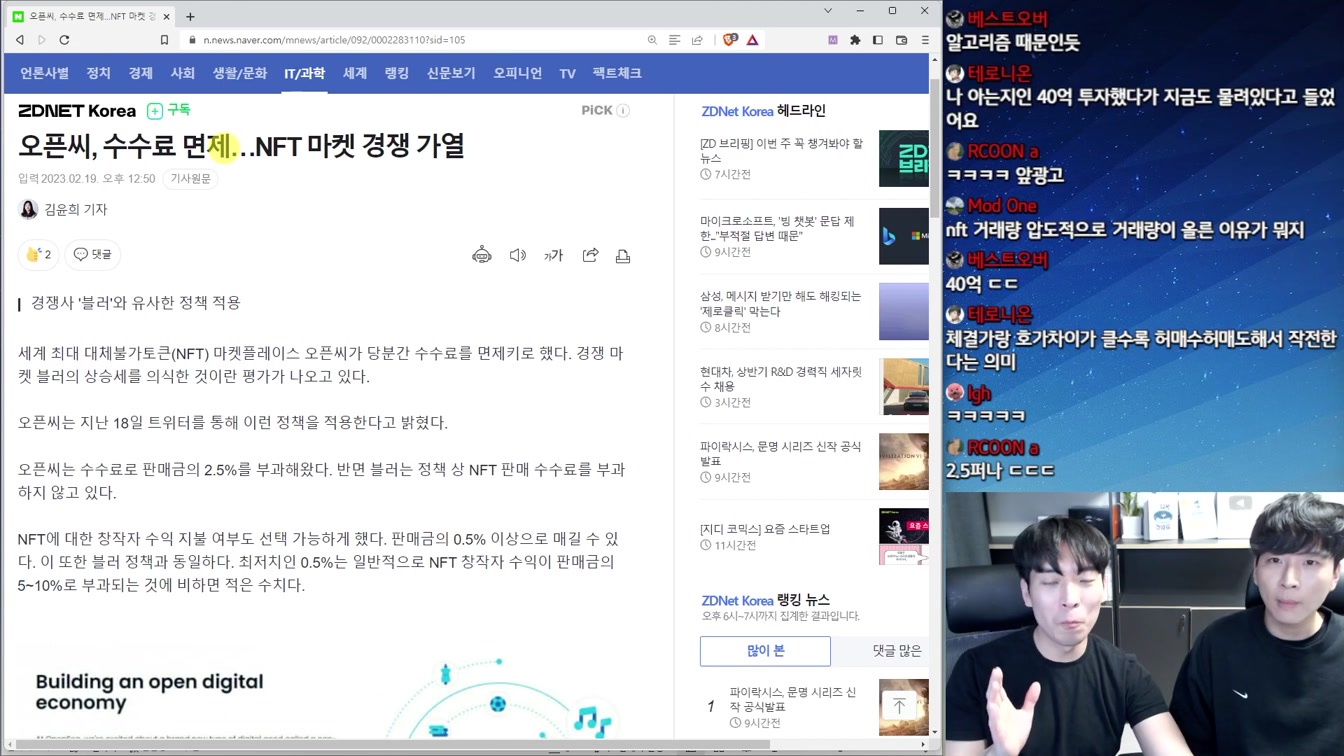
Task: Open the [ZD 브리핑] 이번 주 headline
Action: coord(781,151)
